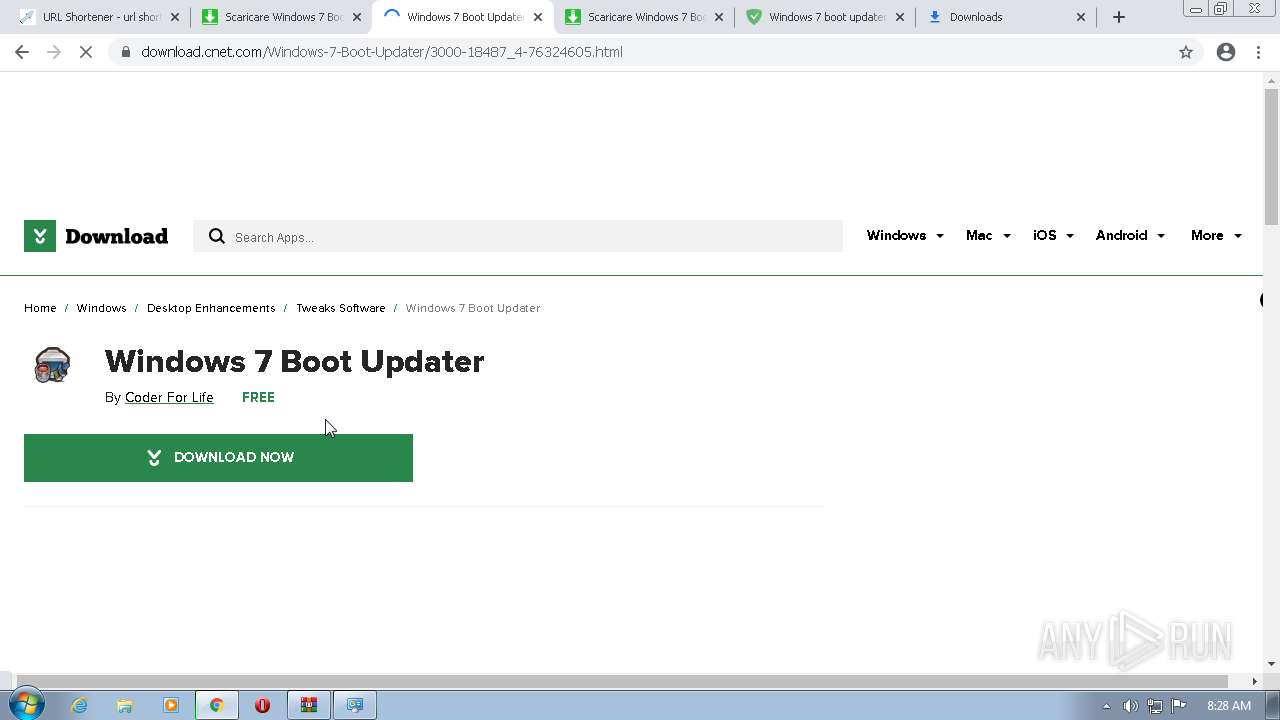This screenshot has width=1280, height=720.
Task: Click the vertical page scrollbar thumb
Action: point(1271,157)
